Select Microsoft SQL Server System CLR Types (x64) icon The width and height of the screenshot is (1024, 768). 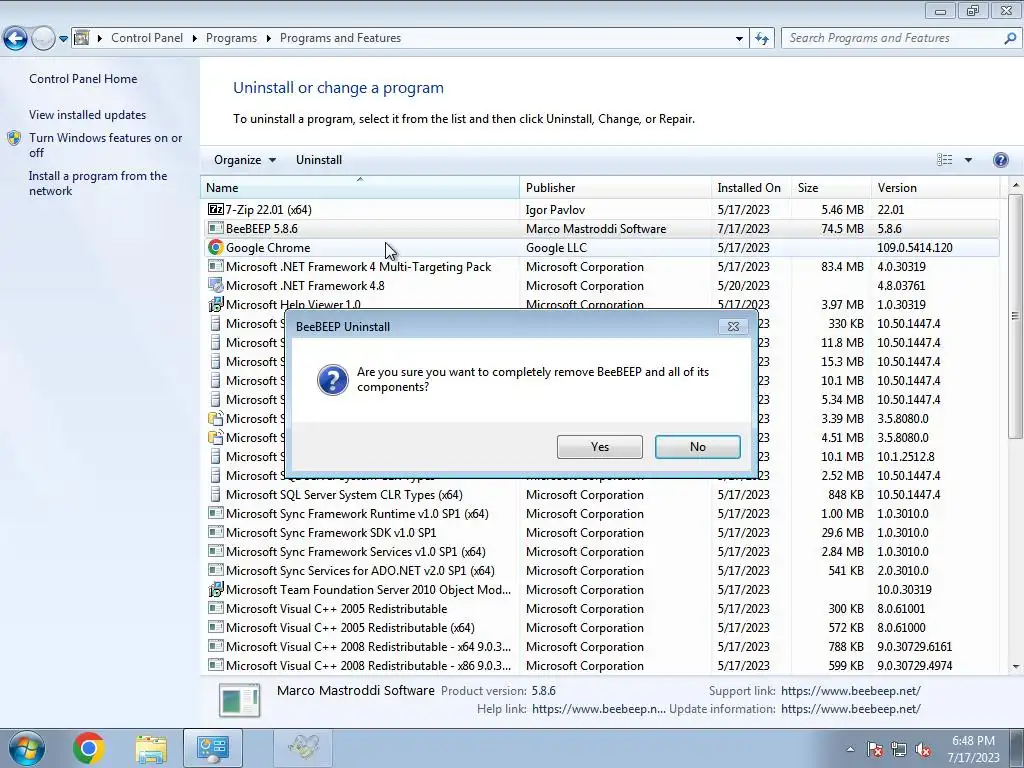[215, 494]
